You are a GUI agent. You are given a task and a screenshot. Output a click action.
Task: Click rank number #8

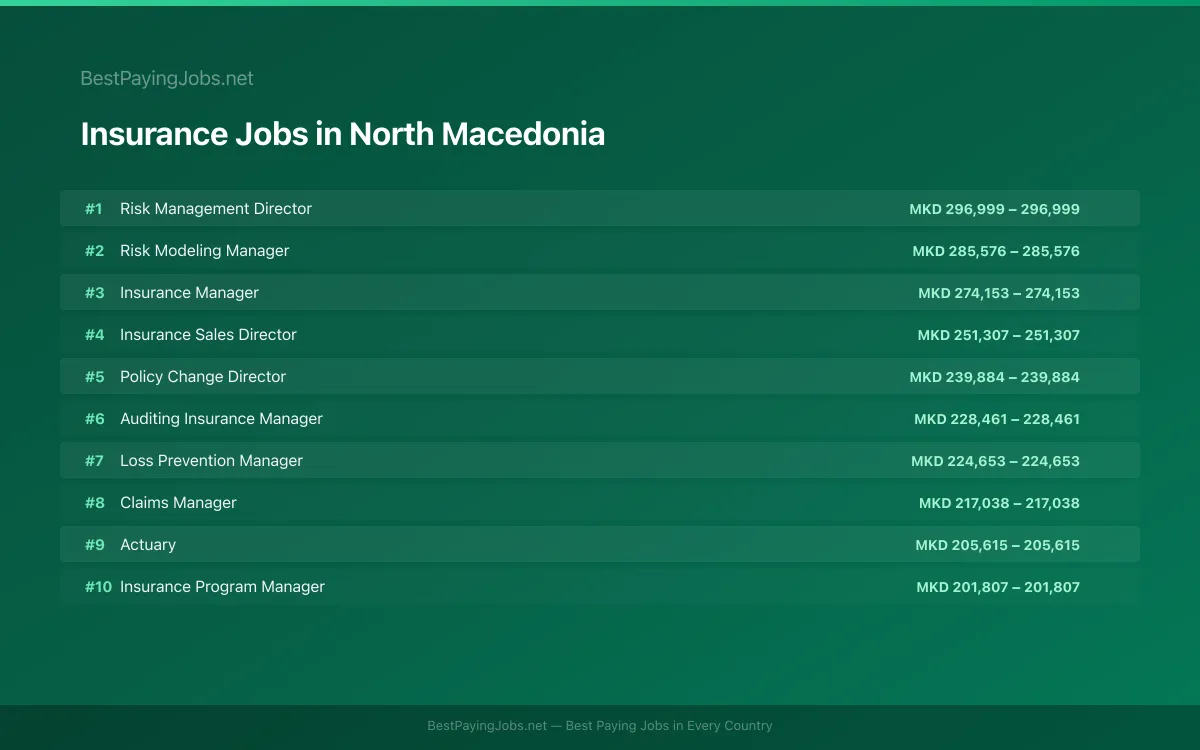click(x=94, y=503)
